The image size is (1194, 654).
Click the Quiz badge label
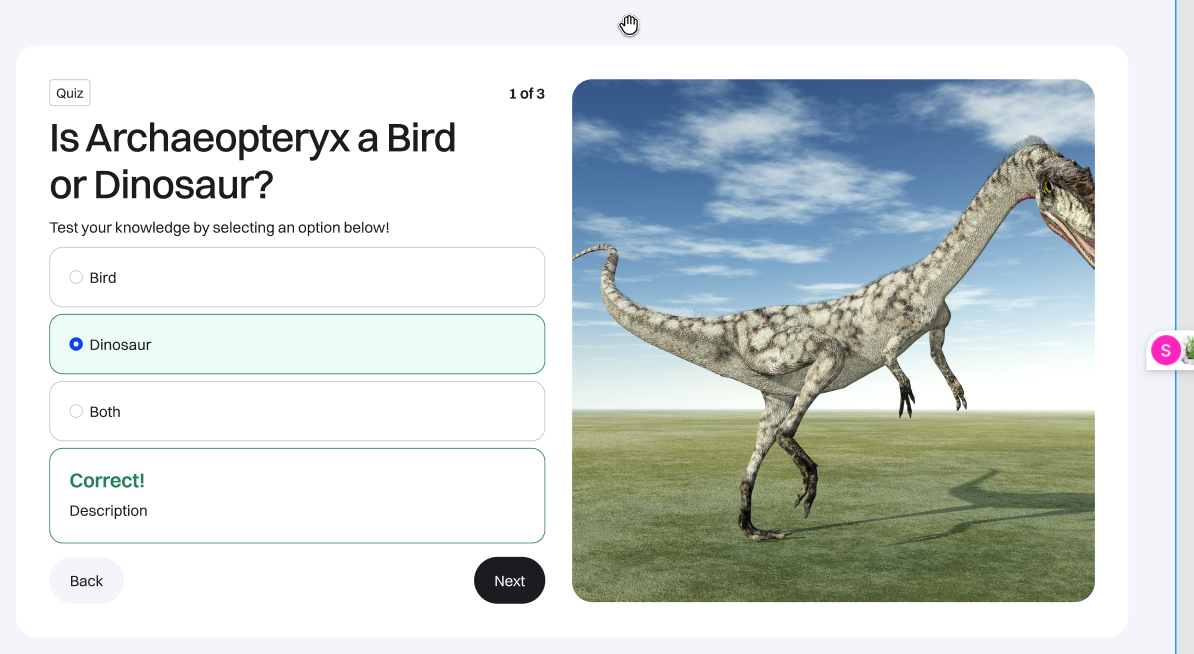click(x=70, y=93)
